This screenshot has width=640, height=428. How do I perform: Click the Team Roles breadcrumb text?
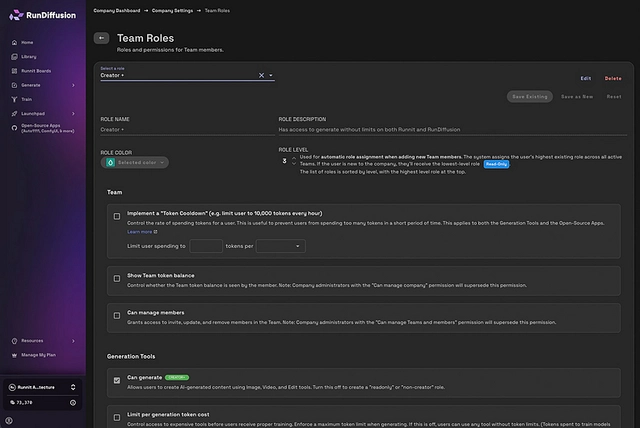click(x=217, y=11)
